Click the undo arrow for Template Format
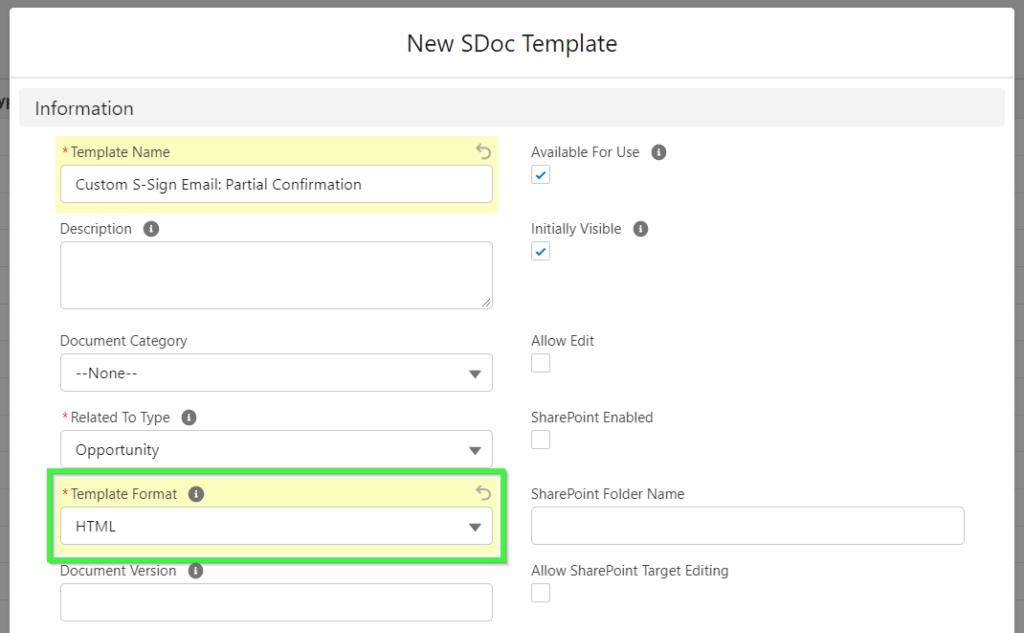 pyautogui.click(x=483, y=493)
